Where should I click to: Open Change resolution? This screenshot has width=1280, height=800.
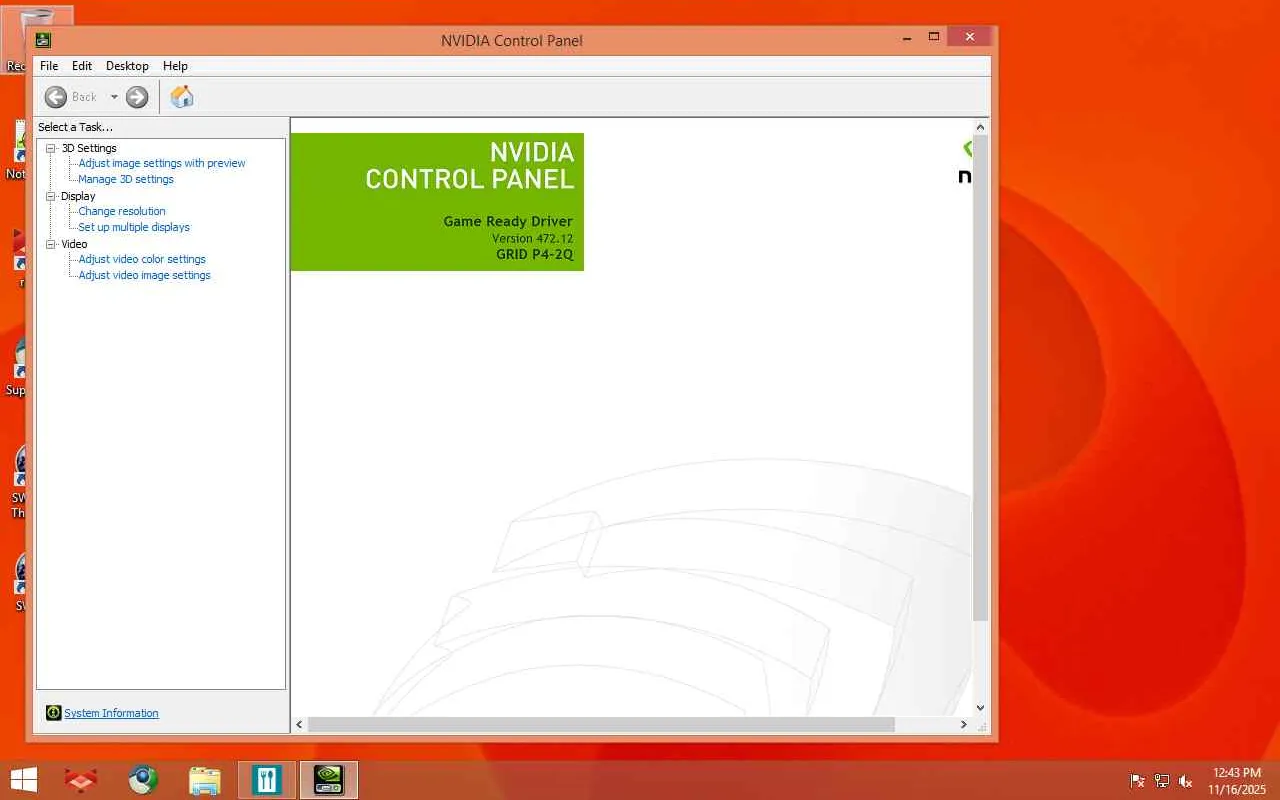coord(122,211)
